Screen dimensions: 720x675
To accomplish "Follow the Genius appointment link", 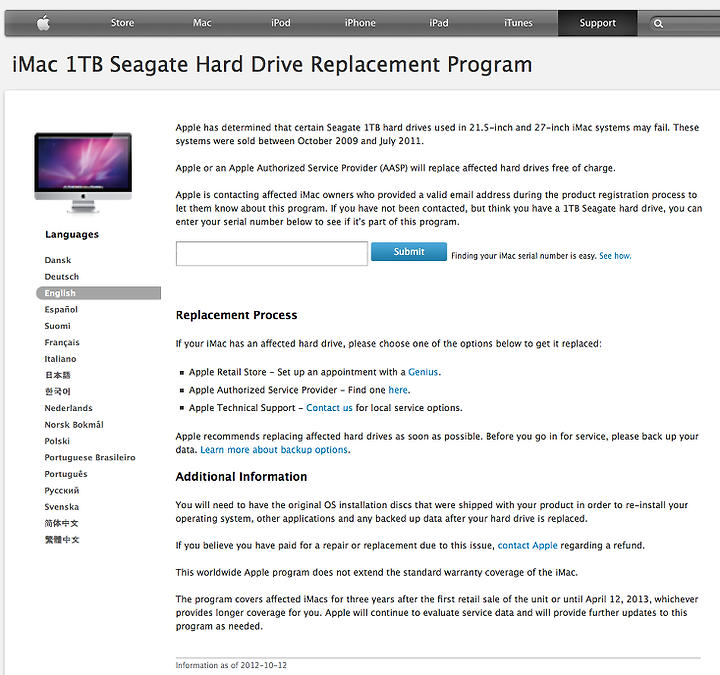I will [423, 372].
